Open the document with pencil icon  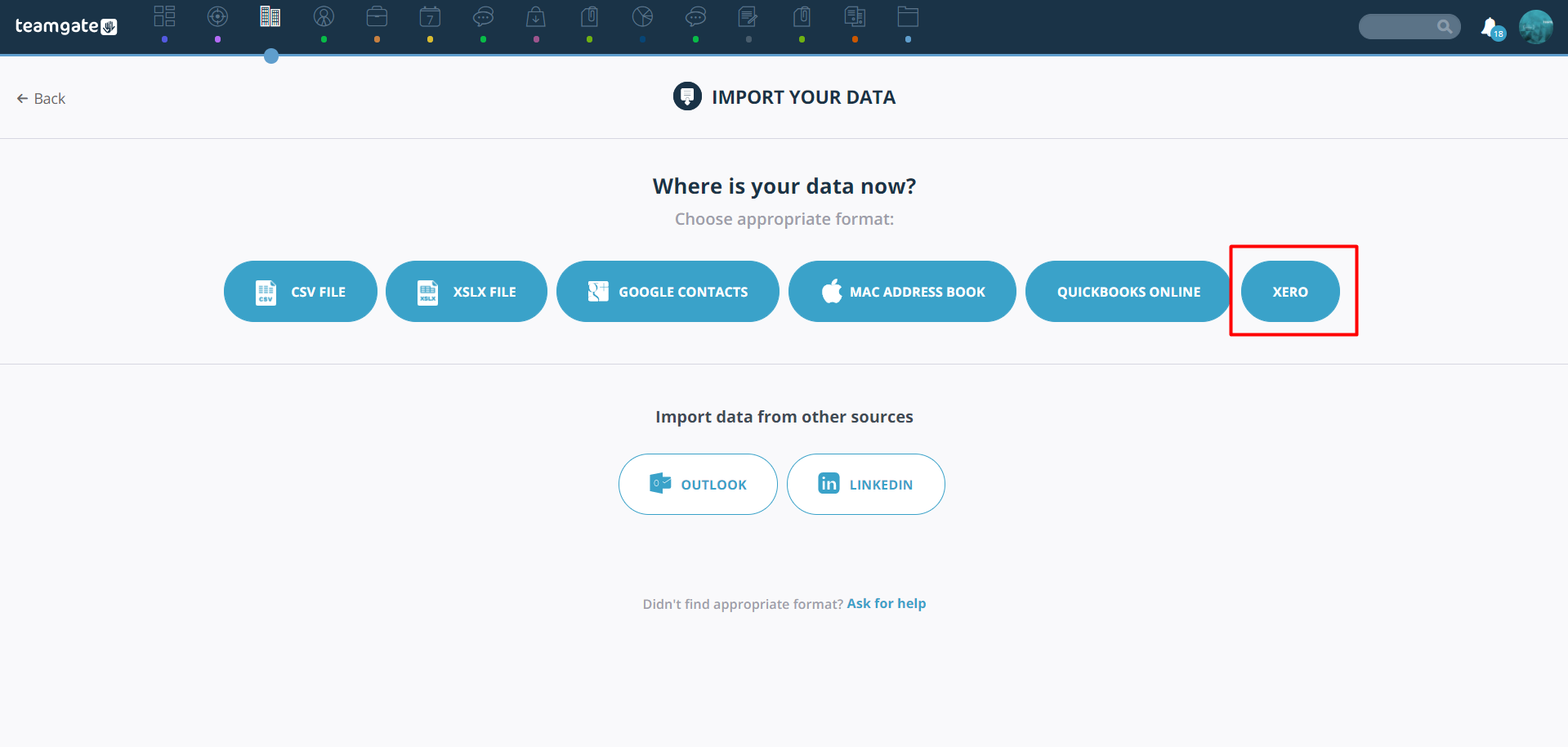point(748,16)
